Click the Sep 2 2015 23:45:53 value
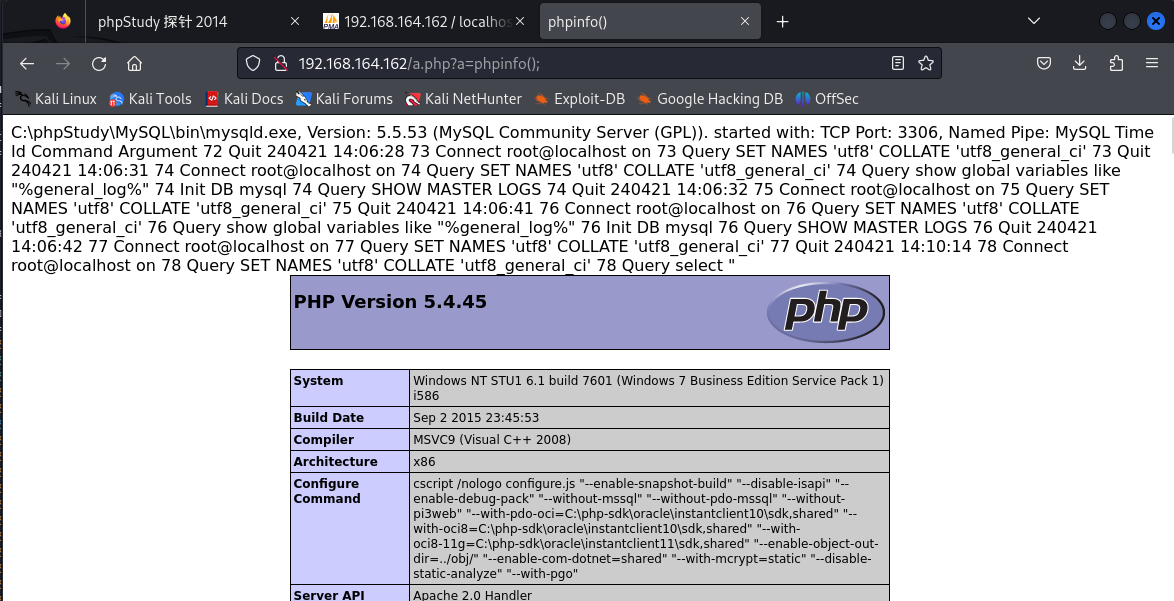Viewport: 1174px width, 601px height. 476,418
